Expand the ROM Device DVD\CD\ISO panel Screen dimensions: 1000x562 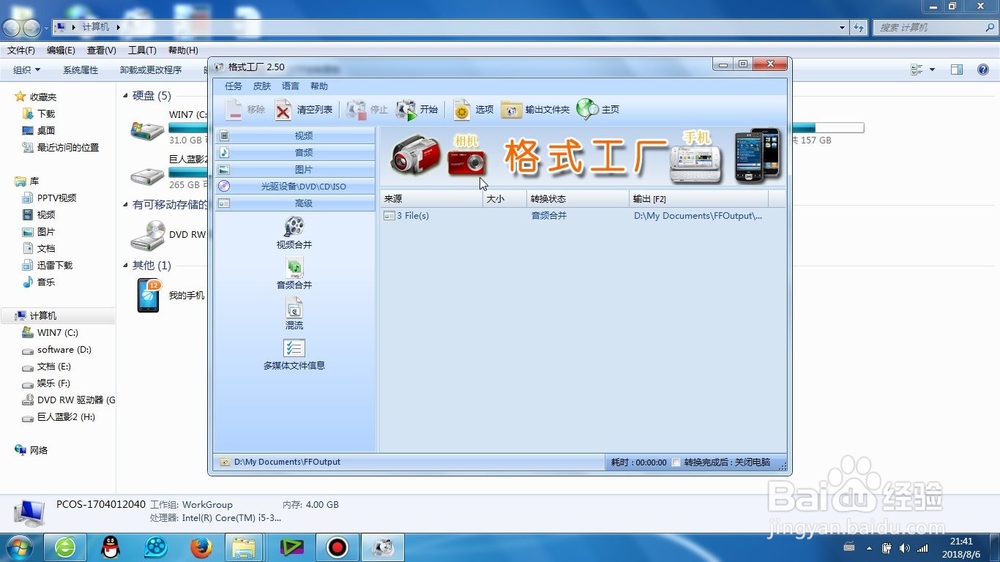pos(295,186)
